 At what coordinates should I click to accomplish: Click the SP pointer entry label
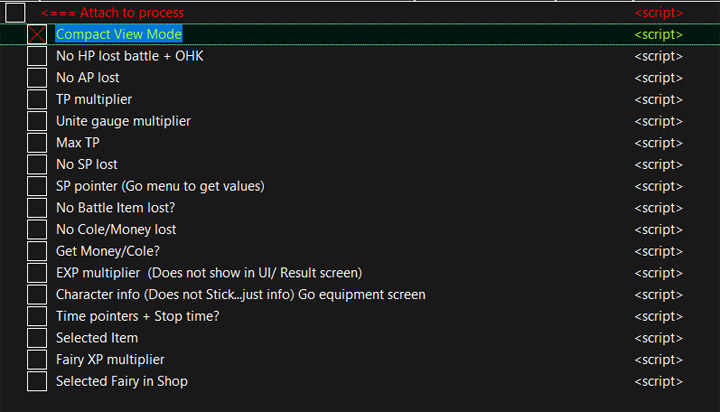[160, 186]
